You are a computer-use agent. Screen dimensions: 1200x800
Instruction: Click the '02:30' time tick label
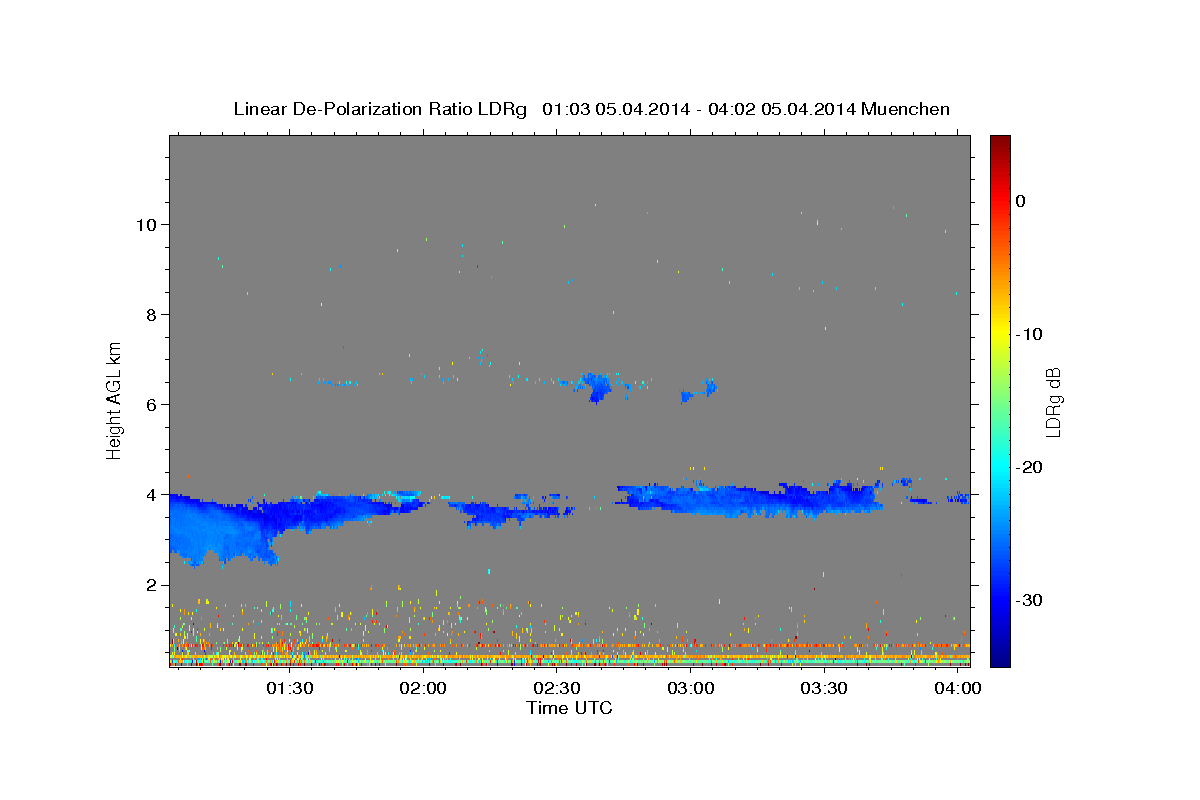[557, 689]
